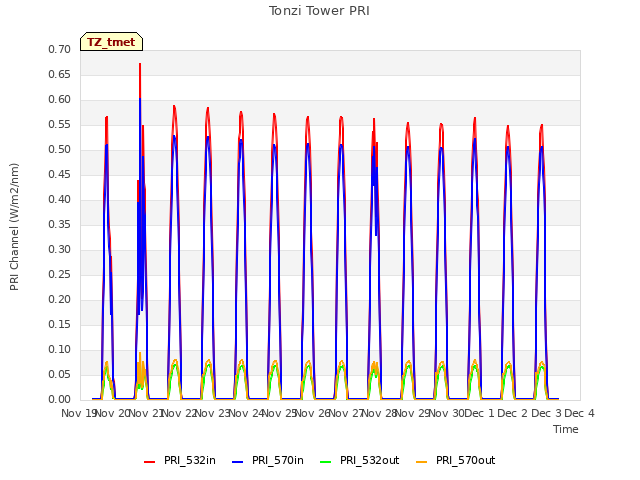Click the 0.05 y-axis tick label
Screen dimensions: 640x480
pos(60,374)
